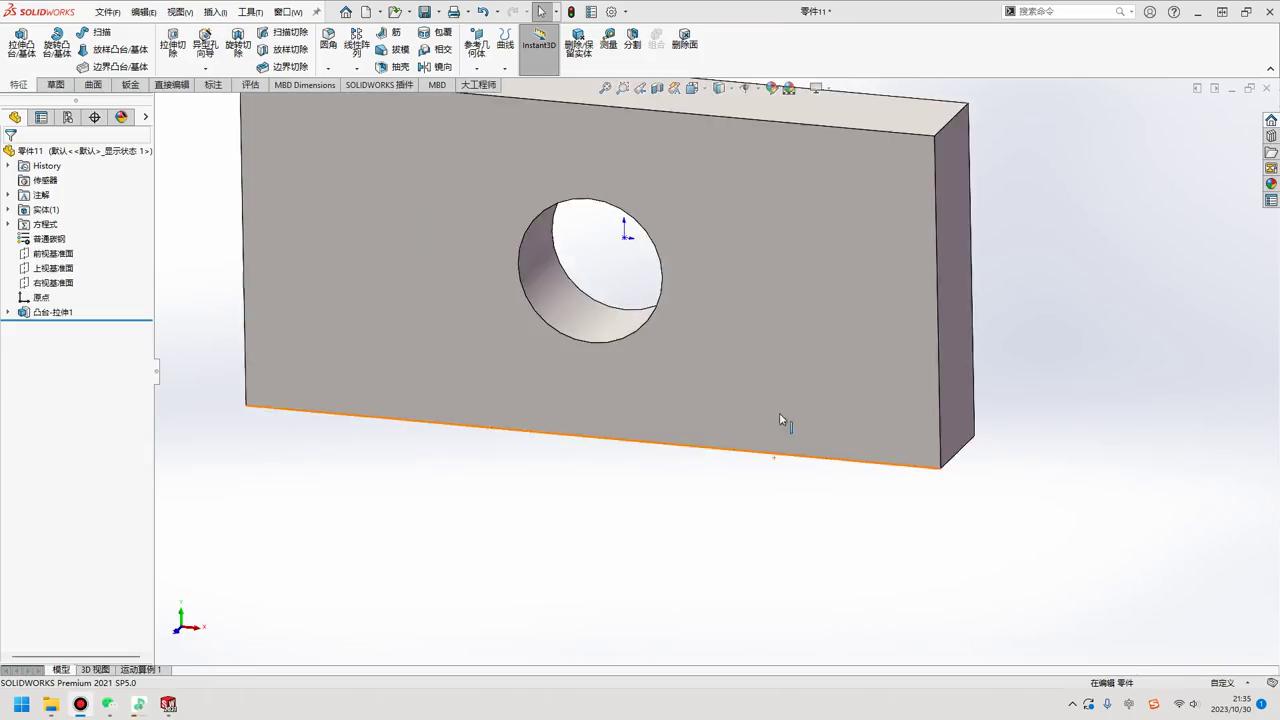Activate the 线性阵列 (Linear Pattern) tool
The height and width of the screenshot is (720, 1280).
[356, 41]
